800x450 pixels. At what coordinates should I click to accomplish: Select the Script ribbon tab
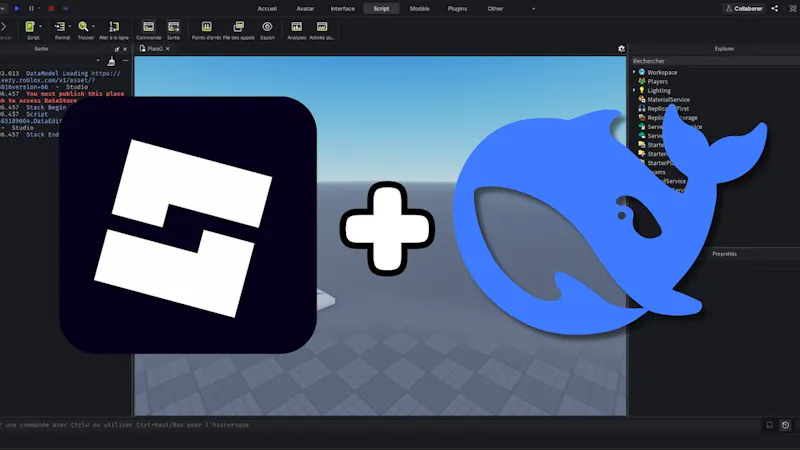[x=381, y=9]
